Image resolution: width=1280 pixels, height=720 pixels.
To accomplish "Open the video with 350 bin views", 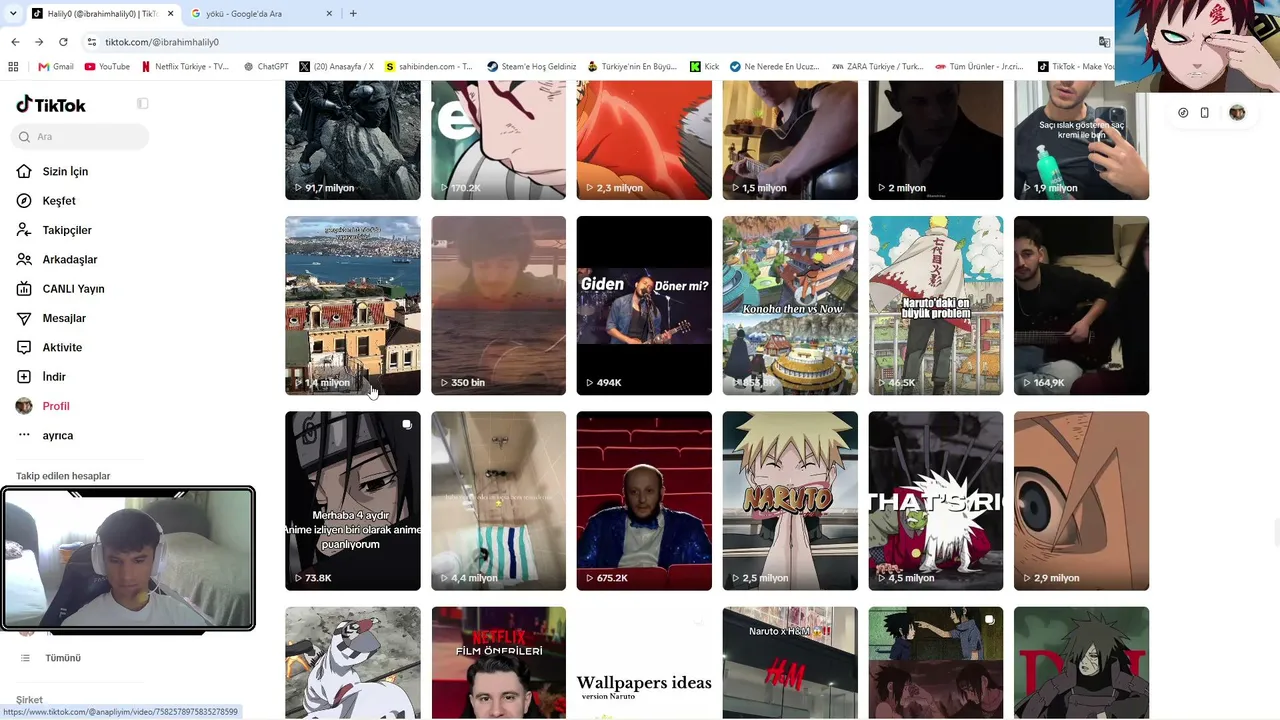I will click(498, 305).
